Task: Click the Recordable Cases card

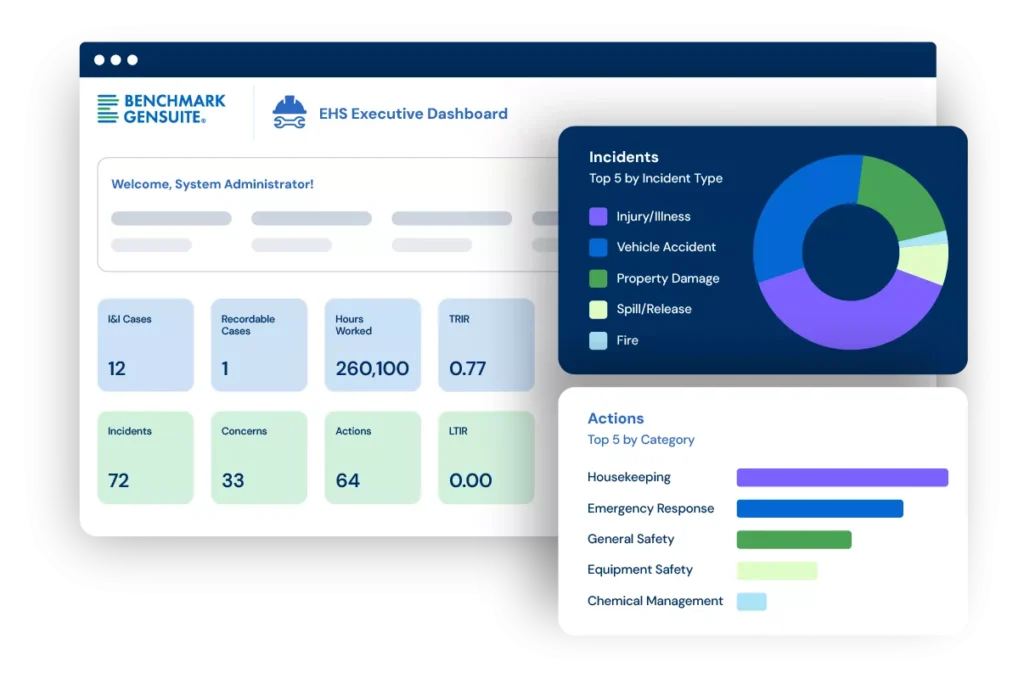Action: click(259, 344)
